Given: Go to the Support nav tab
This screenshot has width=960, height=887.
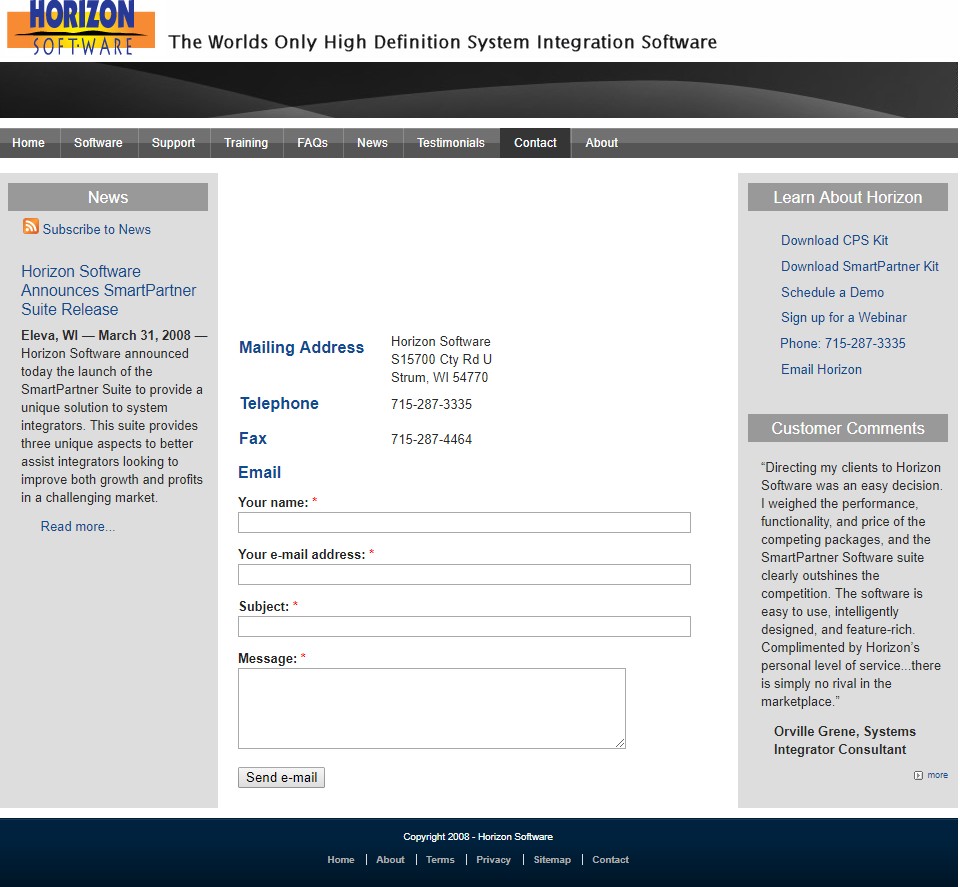Looking at the screenshot, I should point(174,143).
